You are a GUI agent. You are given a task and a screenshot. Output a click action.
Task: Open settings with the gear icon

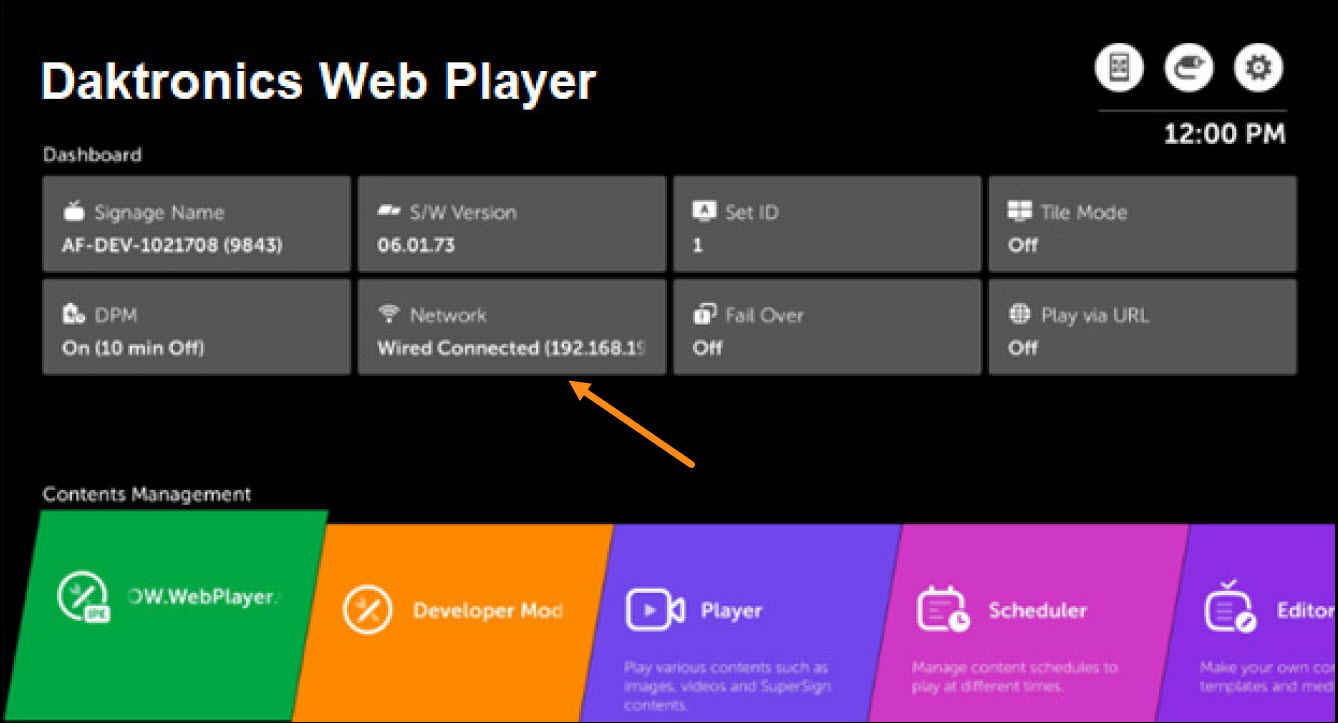[x=1258, y=68]
